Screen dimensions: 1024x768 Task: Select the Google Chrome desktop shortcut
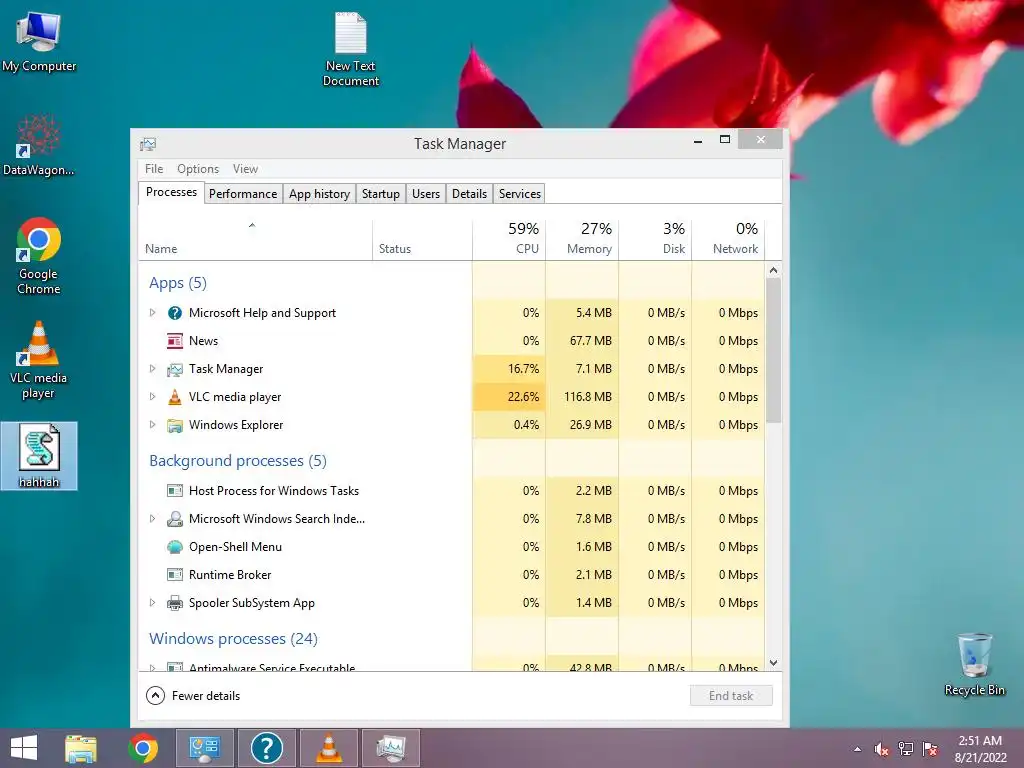pyautogui.click(x=39, y=256)
